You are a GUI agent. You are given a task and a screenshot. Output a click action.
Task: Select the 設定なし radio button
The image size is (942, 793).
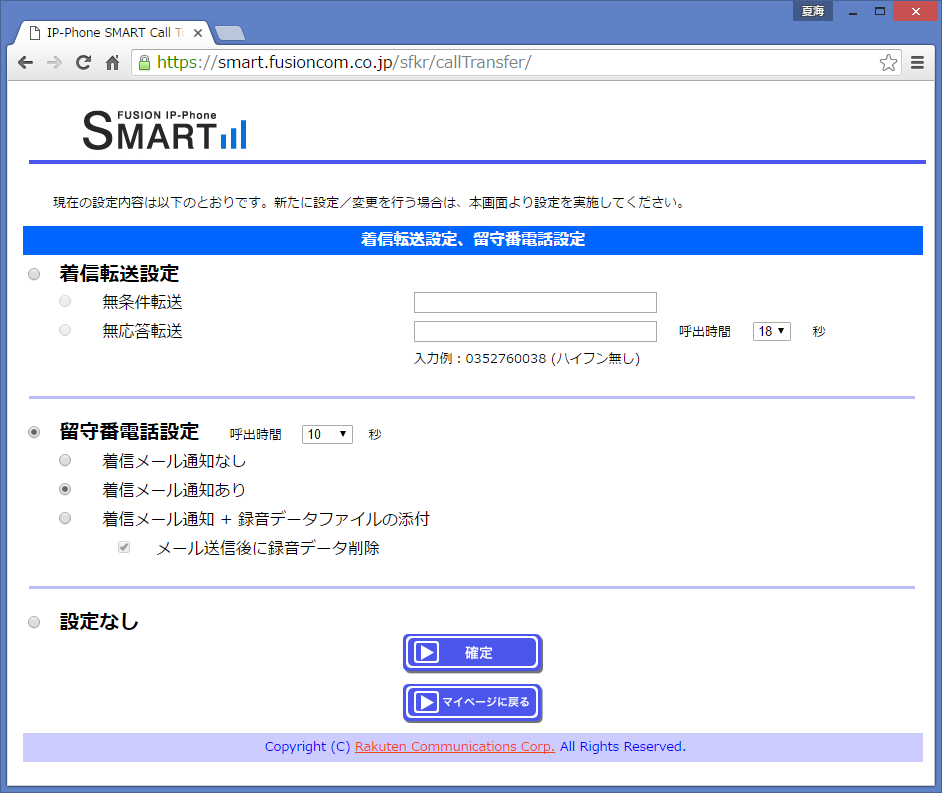(34, 622)
